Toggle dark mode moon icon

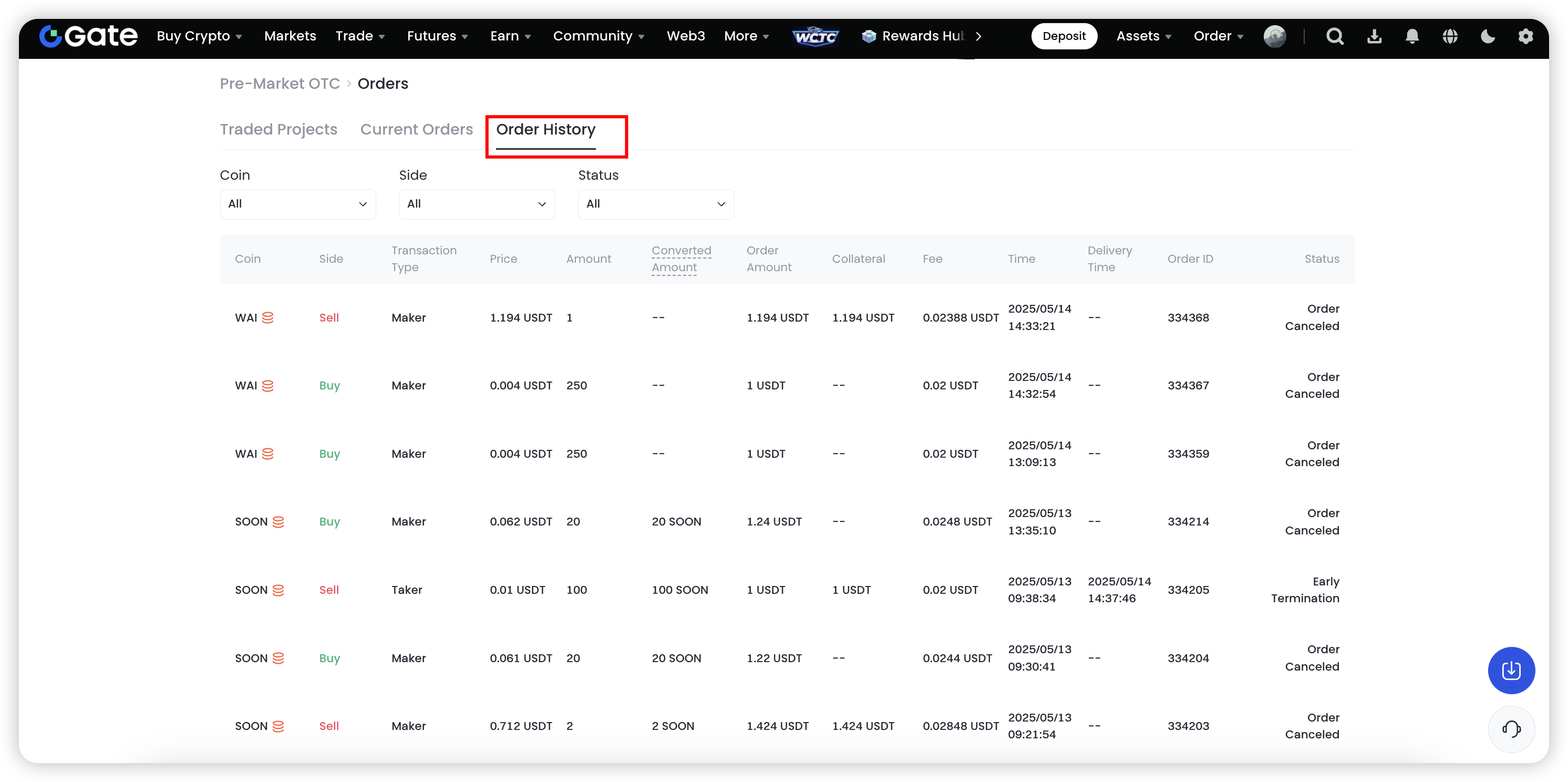coord(1487,36)
